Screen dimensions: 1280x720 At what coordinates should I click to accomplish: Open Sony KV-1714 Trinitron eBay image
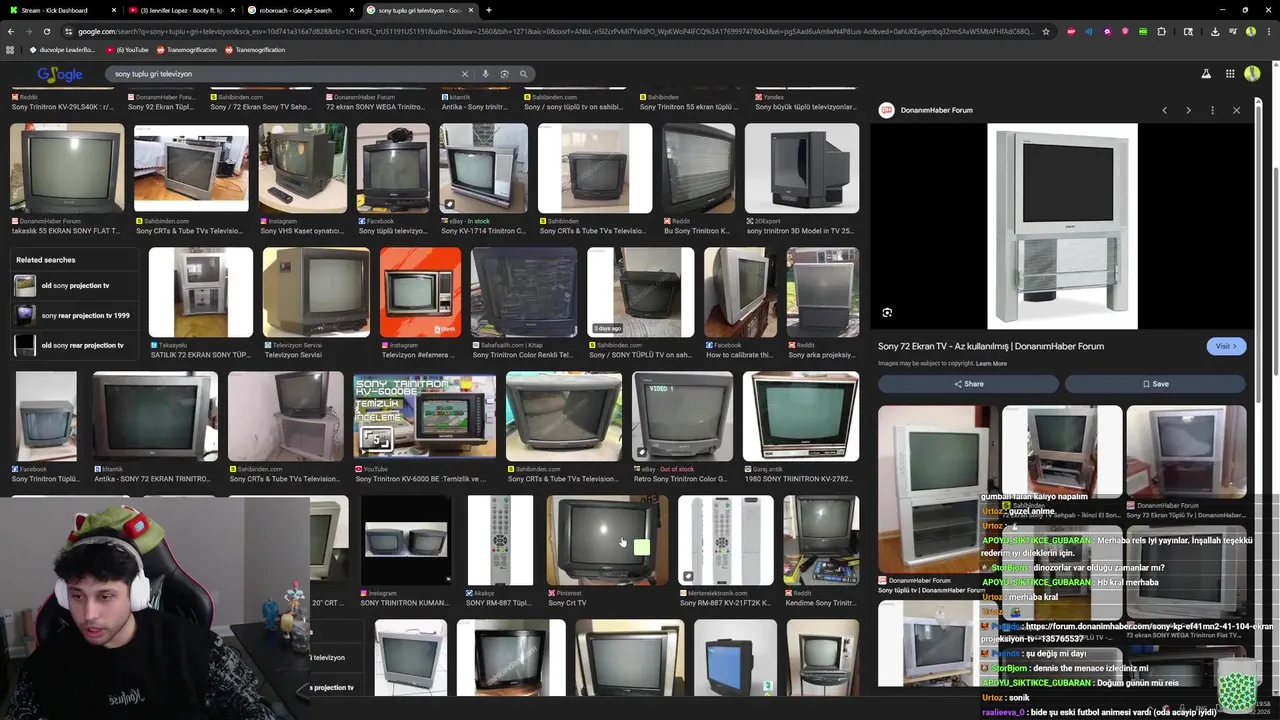484,168
